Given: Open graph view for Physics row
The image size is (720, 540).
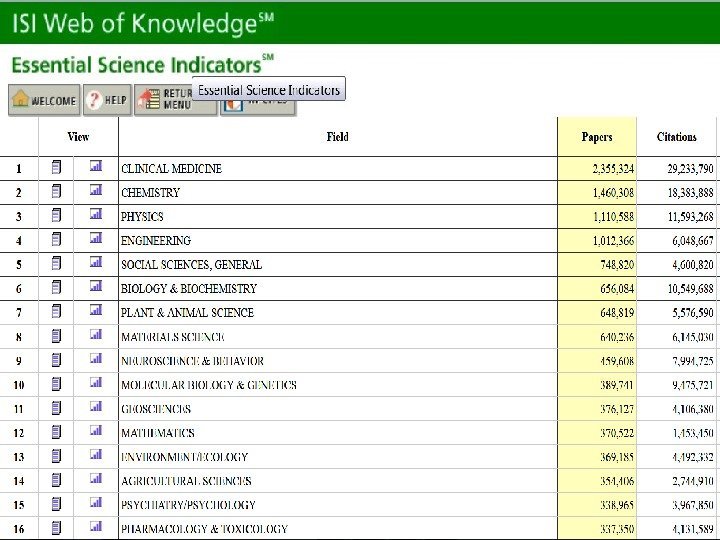Looking at the screenshot, I should point(96,214).
